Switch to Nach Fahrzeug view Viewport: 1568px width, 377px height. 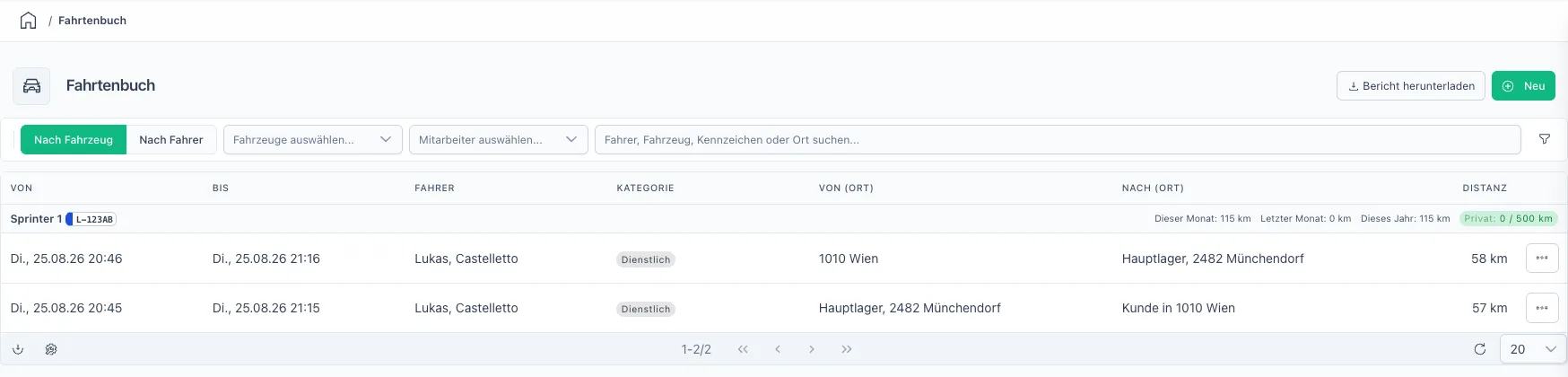coord(74,140)
